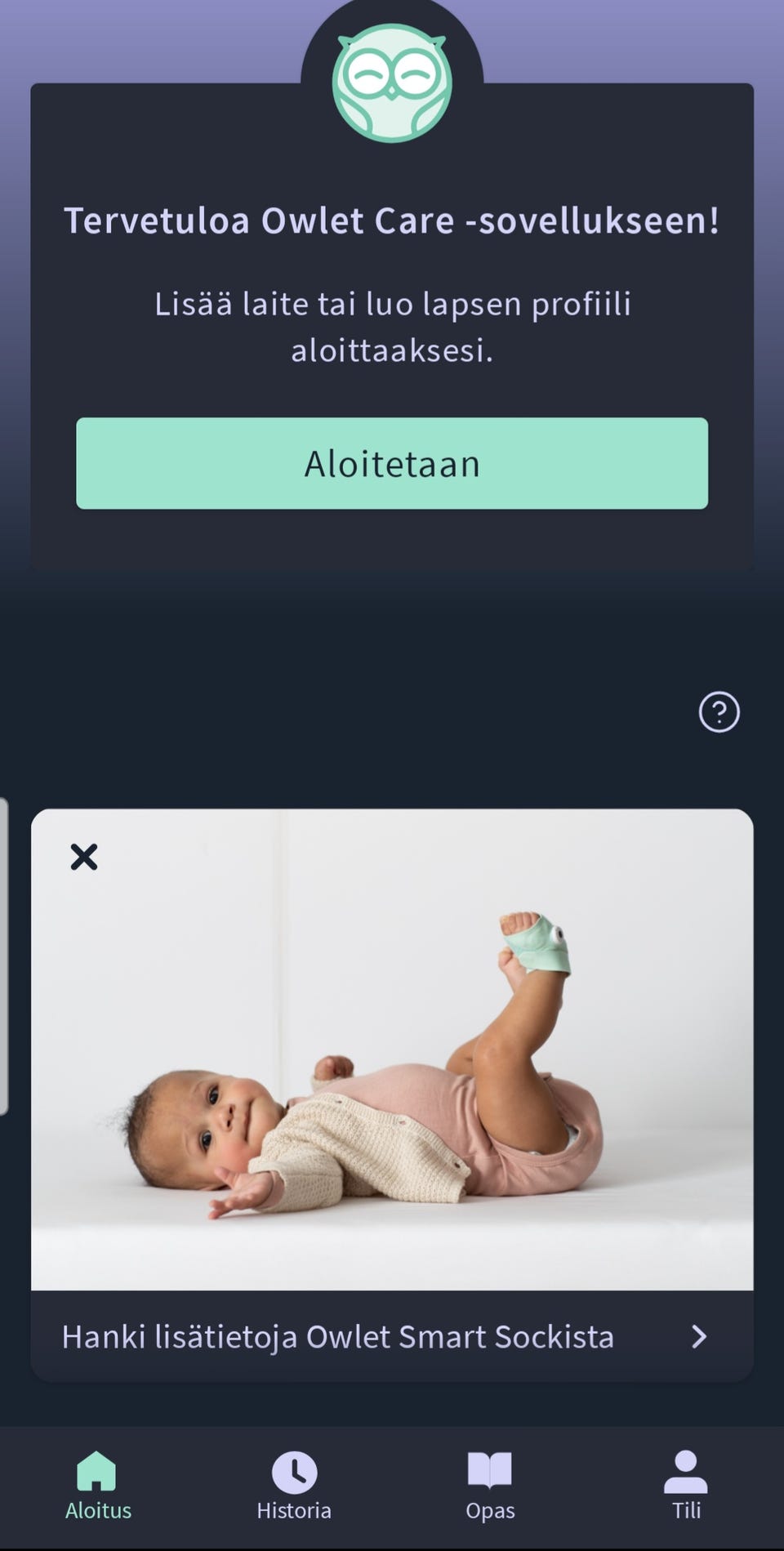Image resolution: width=784 pixels, height=1551 pixels.
Task: Tap the baby photo thumbnail
Action: click(392, 1050)
